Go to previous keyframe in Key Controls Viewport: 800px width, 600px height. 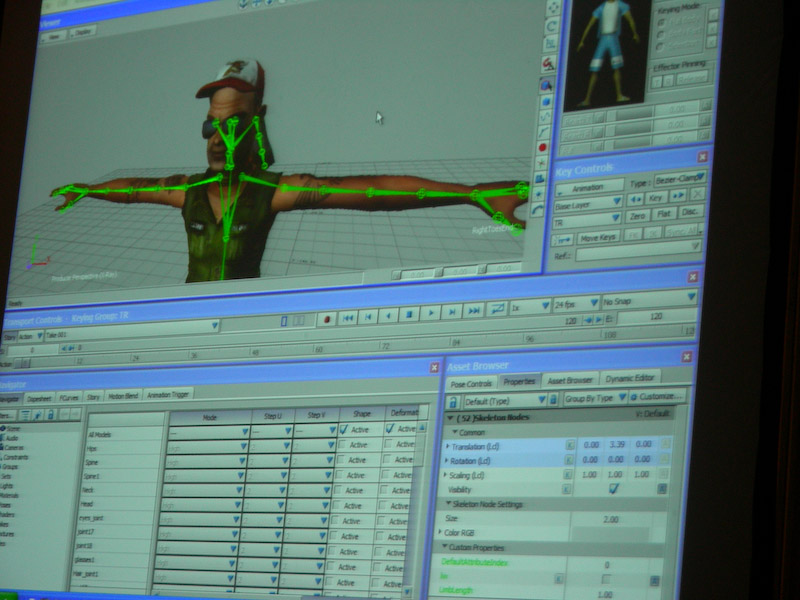click(x=635, y=198)
